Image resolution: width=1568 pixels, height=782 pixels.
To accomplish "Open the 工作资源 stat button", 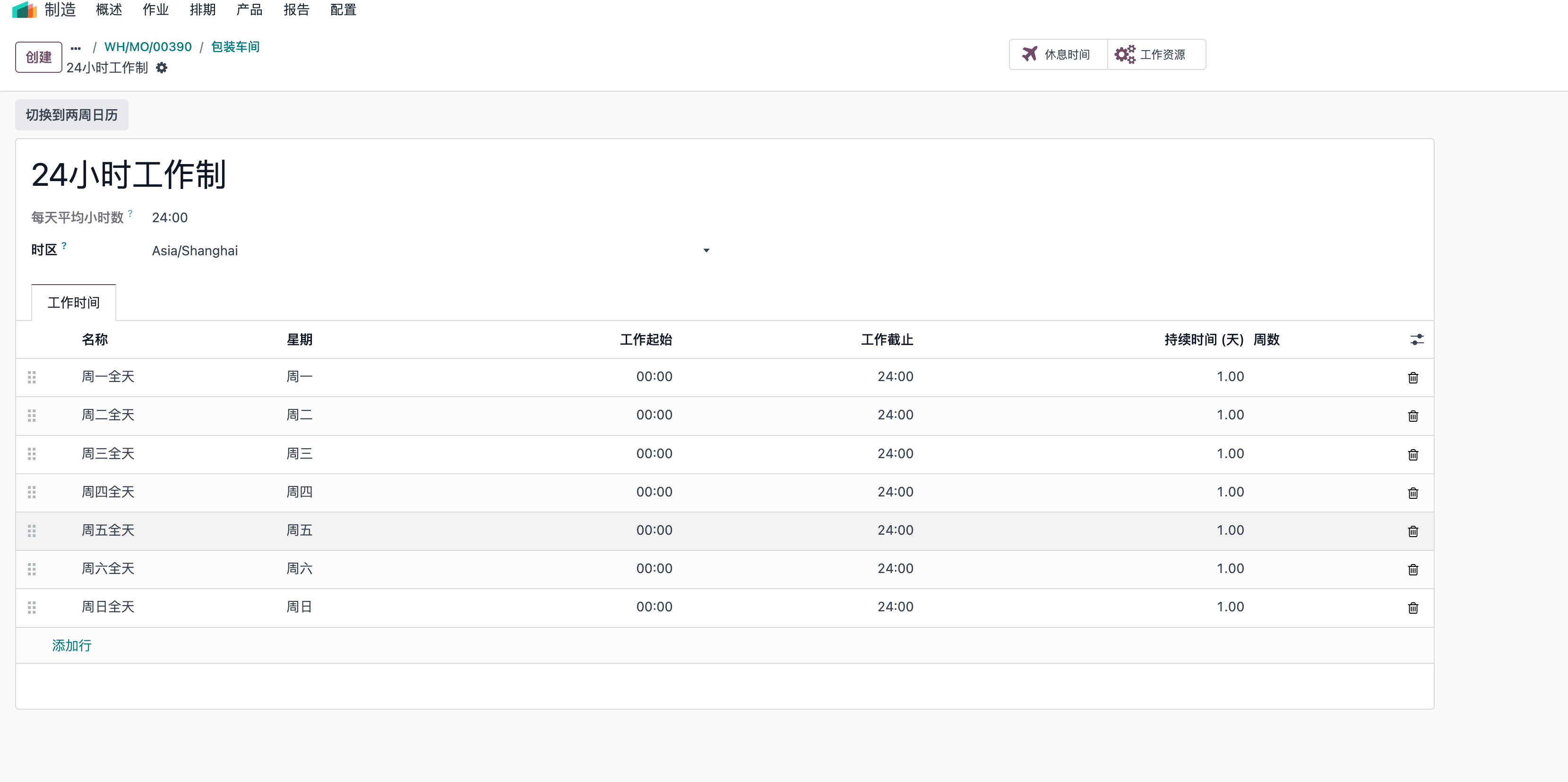I will [x=1156, y=54].
